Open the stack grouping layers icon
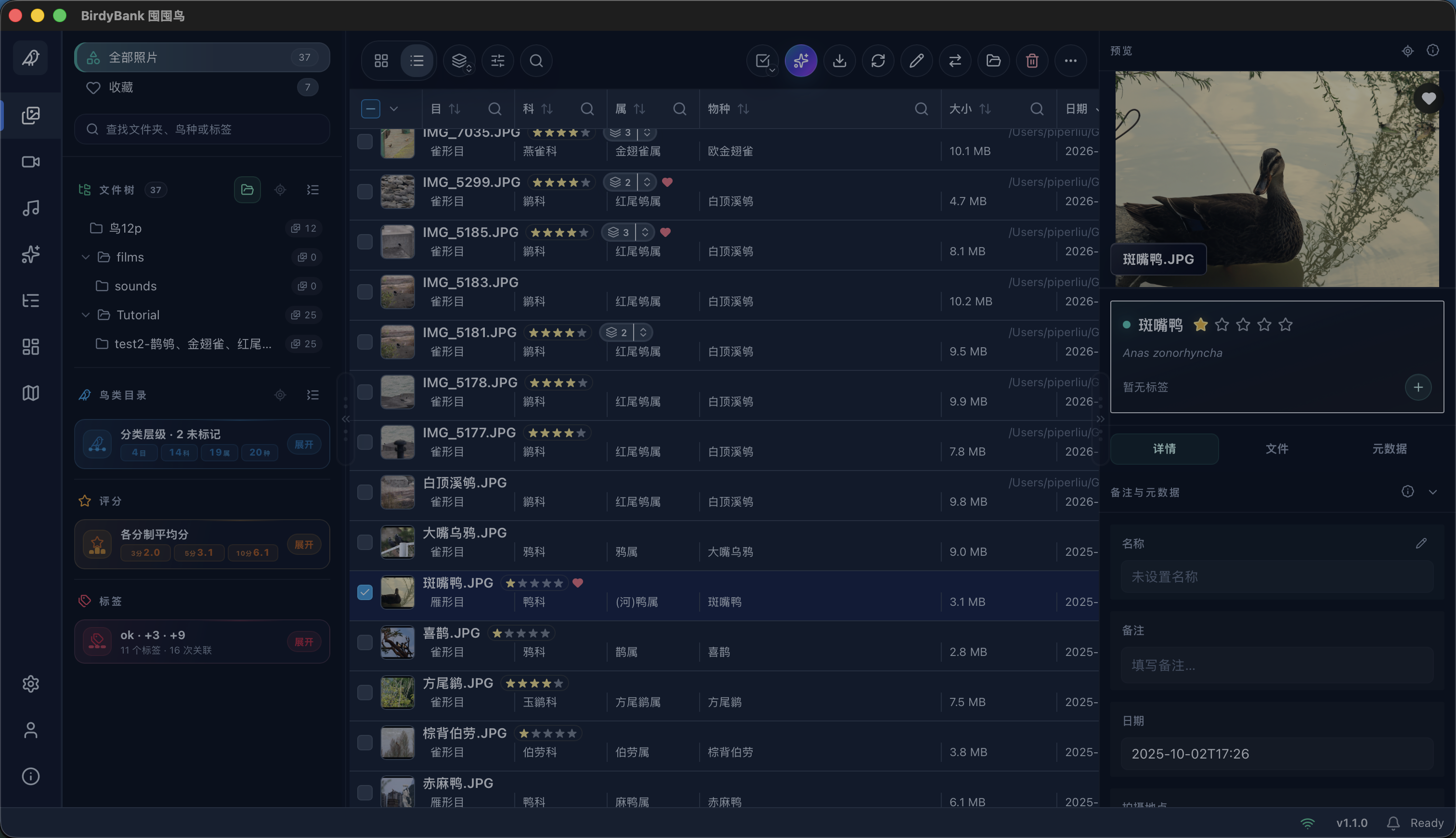Screen dimensions: 1456x838 pos(459,60)
